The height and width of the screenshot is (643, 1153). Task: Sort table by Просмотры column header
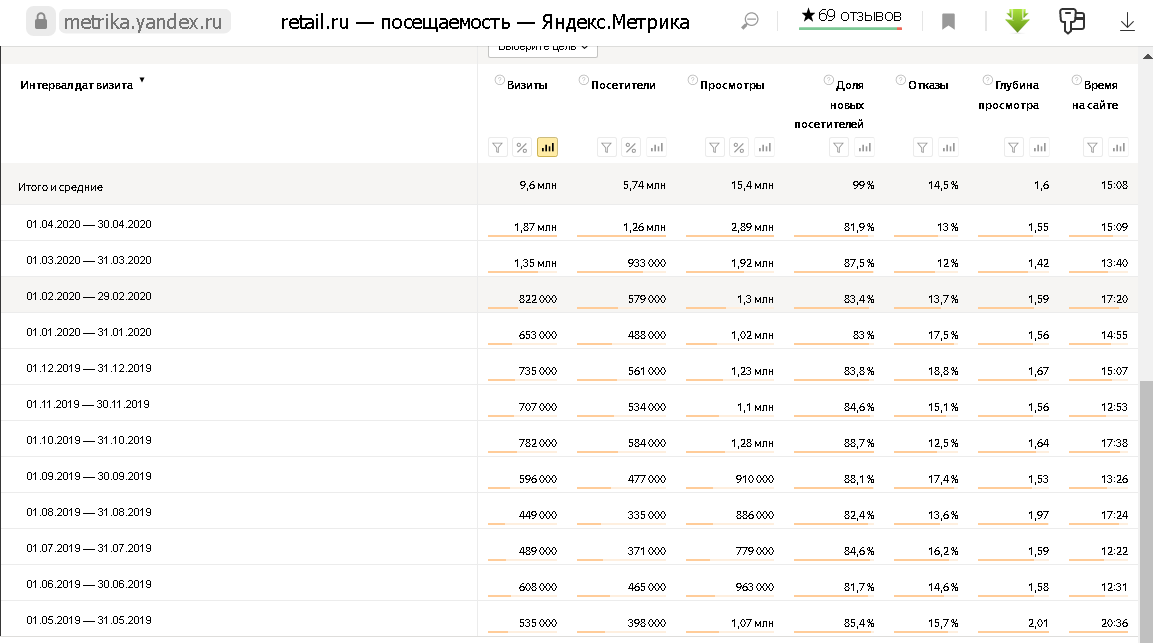[732, 85]
